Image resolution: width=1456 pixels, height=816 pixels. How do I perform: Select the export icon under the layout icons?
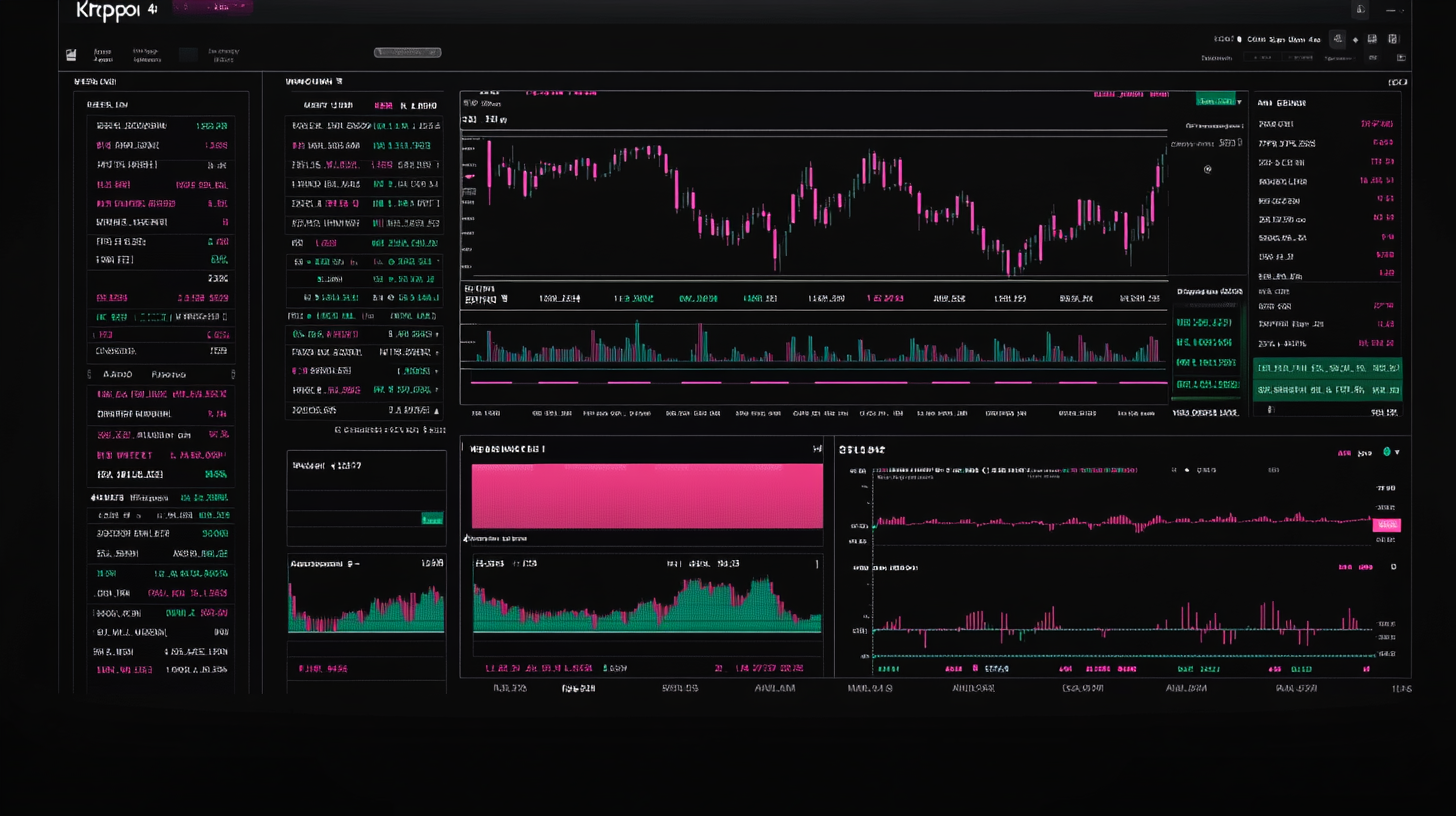[1393, 57]
